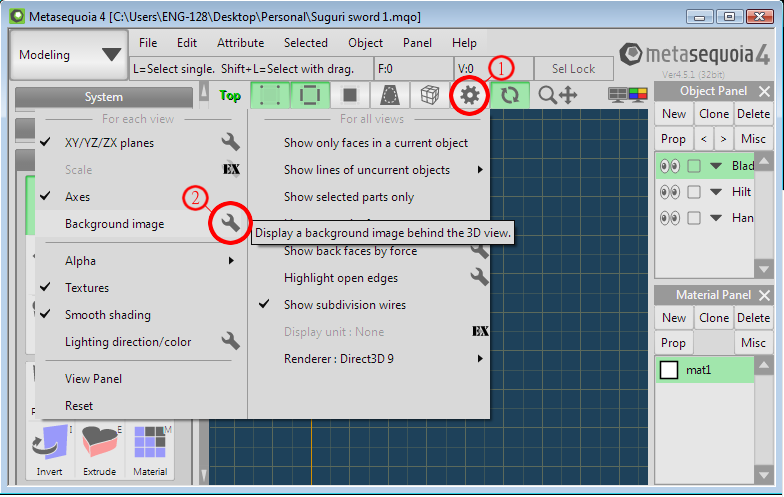Click wrench next to Background image
784x497 pixels.
coord(230,223)
